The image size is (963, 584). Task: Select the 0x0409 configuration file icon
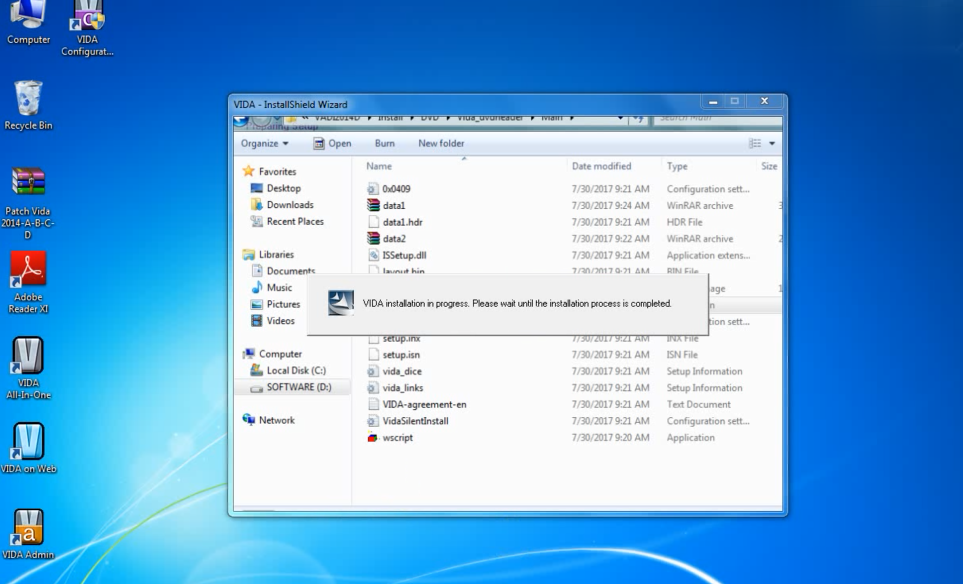(x=373, y=189)
